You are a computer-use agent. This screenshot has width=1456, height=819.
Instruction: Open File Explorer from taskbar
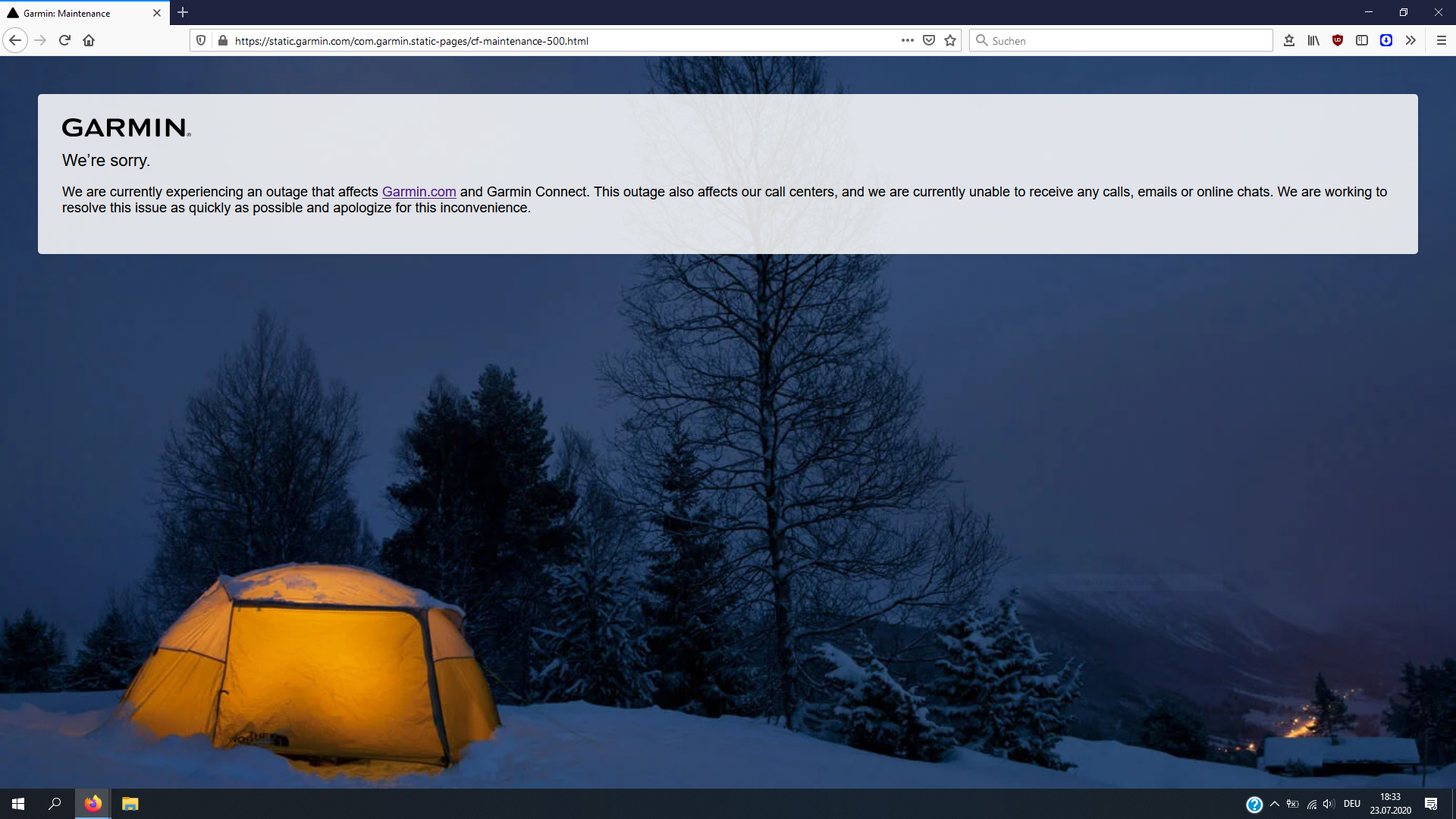130,804
